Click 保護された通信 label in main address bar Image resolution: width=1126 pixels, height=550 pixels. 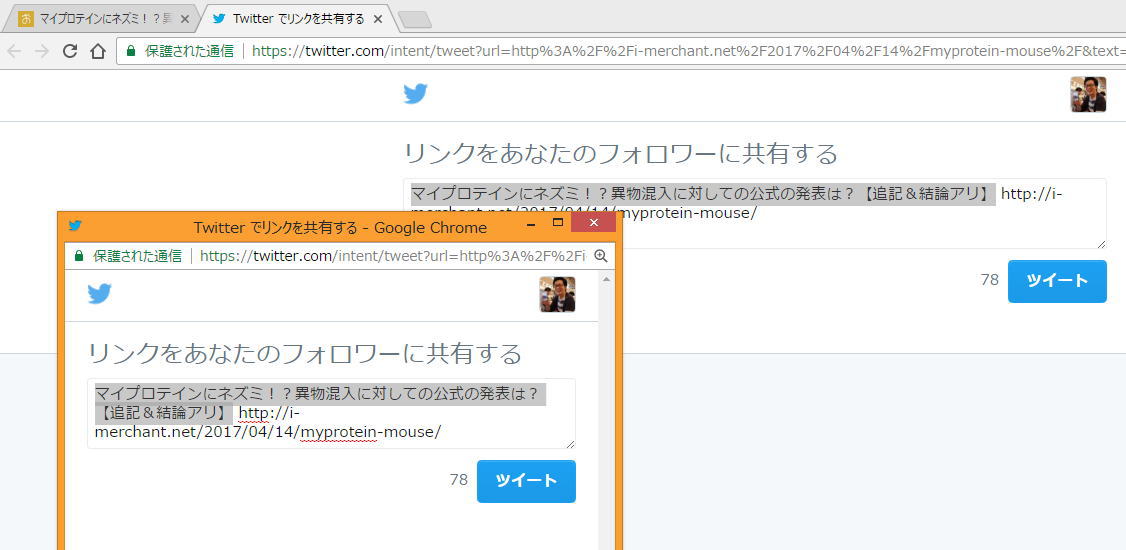(x=189, y=51)
